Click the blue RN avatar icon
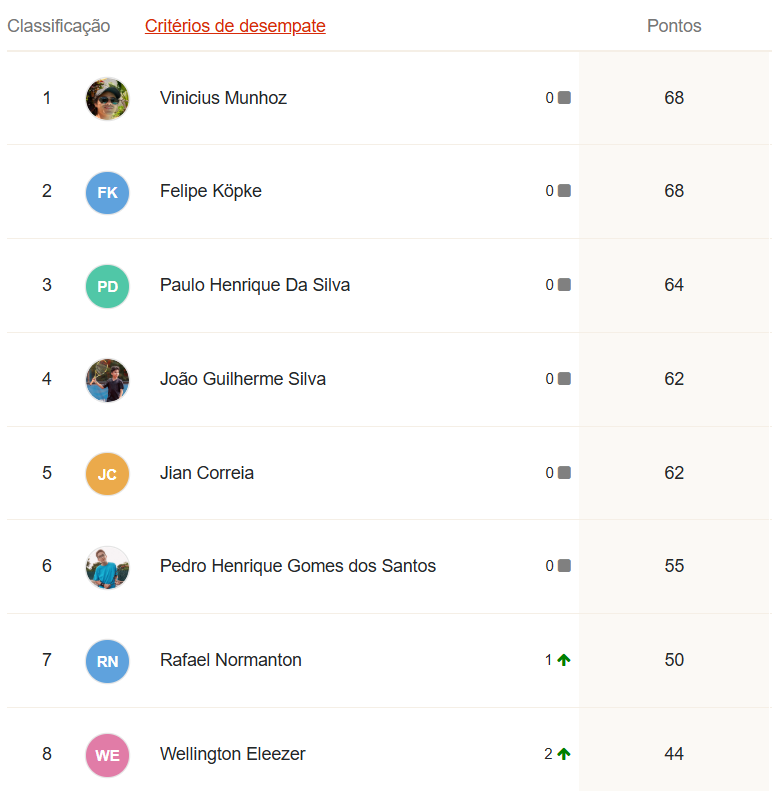The width and height of the screenshot is (772, 791). [x=107, y=661]
